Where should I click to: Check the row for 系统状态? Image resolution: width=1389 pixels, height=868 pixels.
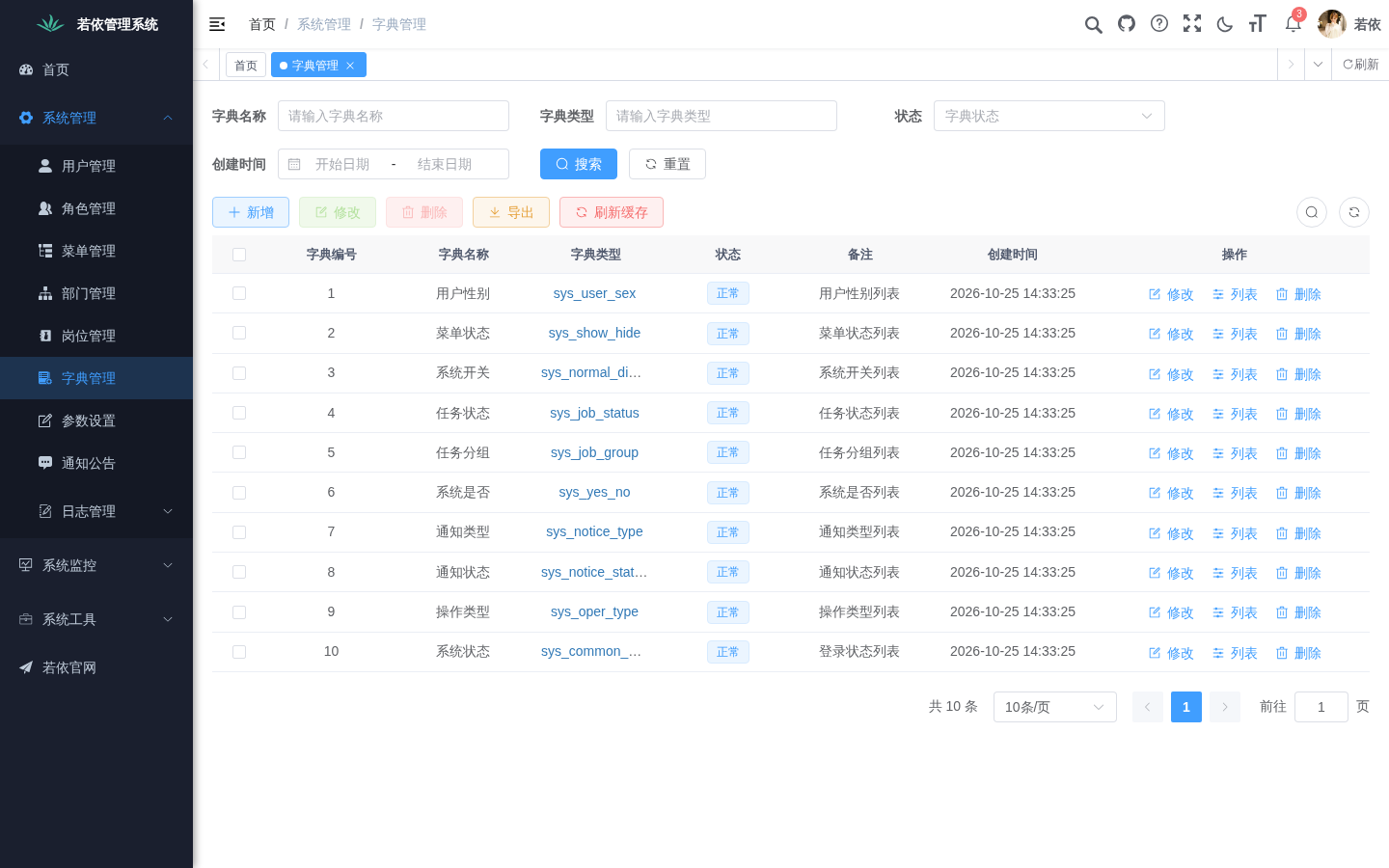(239, 652)
